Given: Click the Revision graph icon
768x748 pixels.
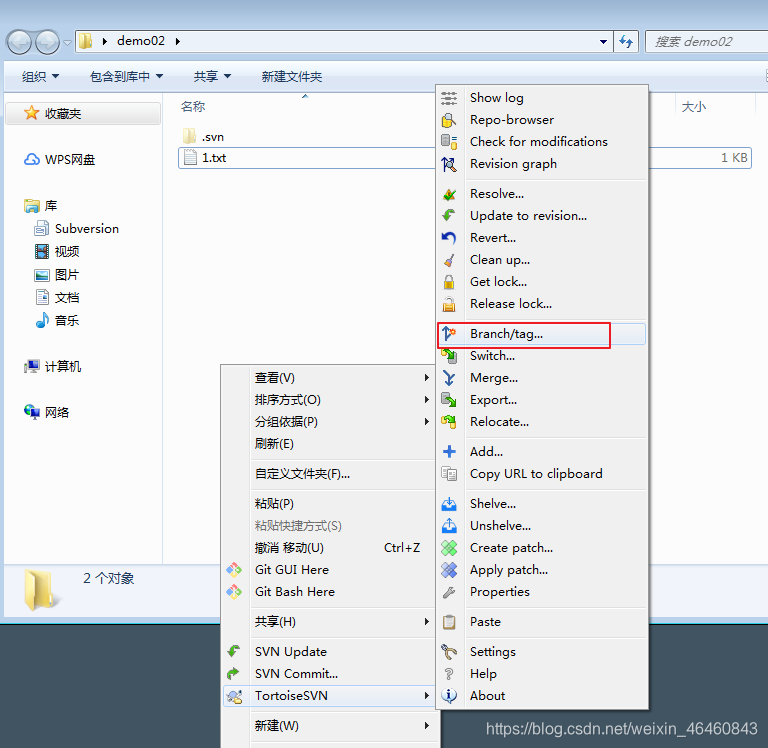Looking at the screenshot, I should click(449, 164).
